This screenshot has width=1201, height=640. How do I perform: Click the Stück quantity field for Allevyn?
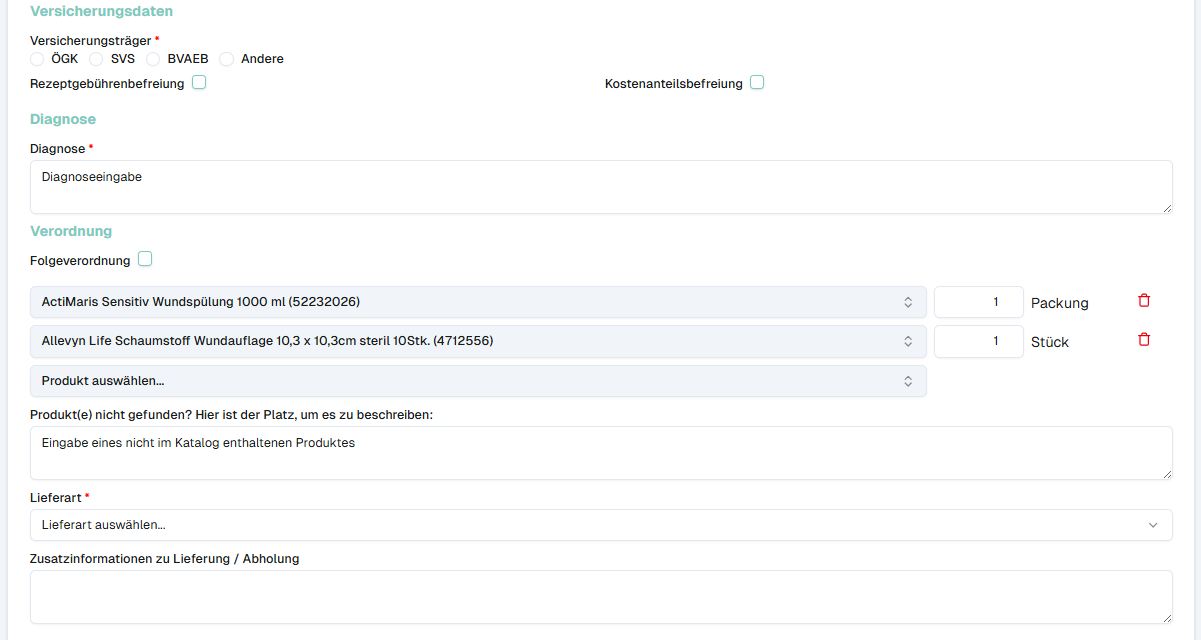click(978, 341)
